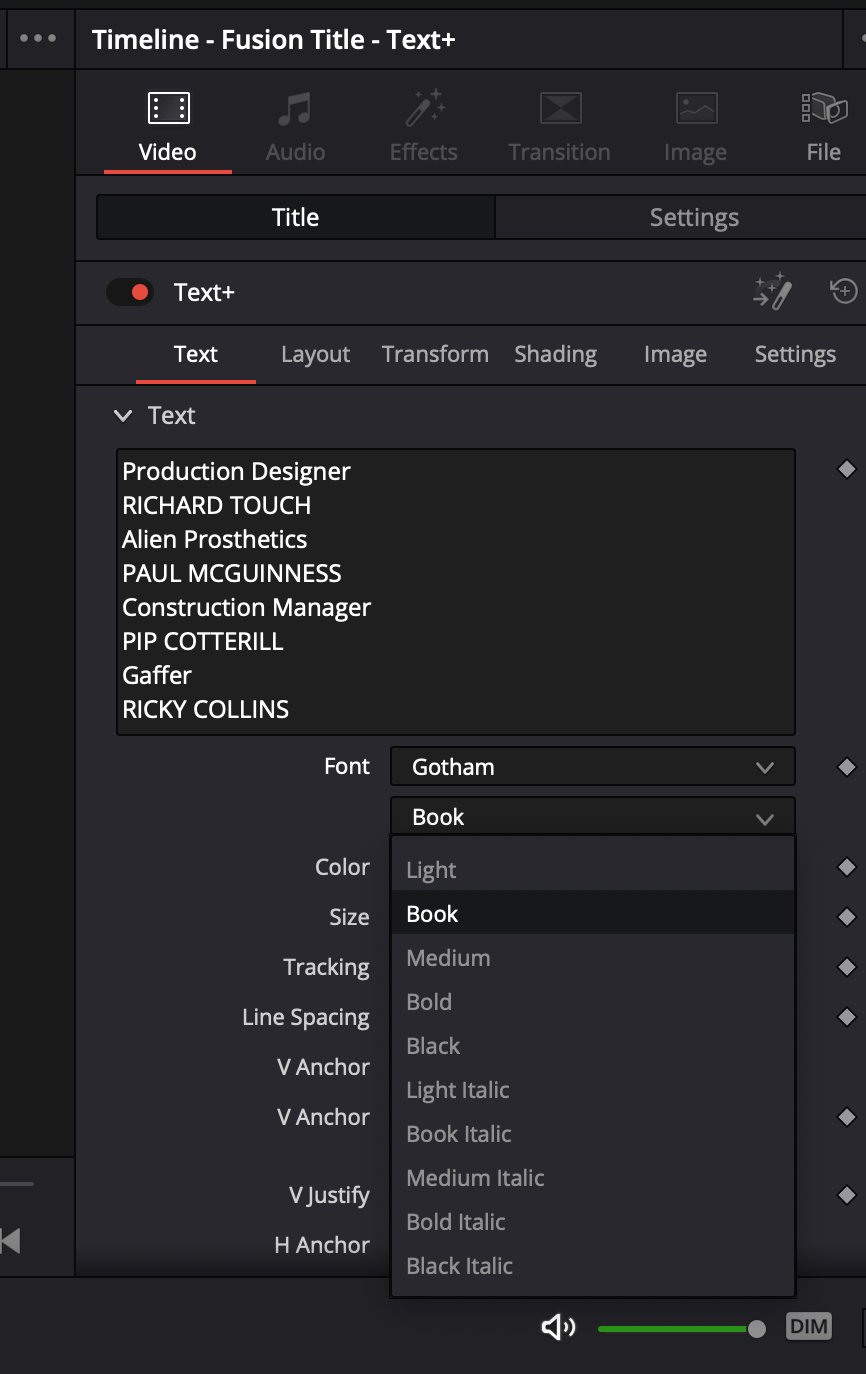
Task: Choose Book font style in the list
Action: pos(593,914)
